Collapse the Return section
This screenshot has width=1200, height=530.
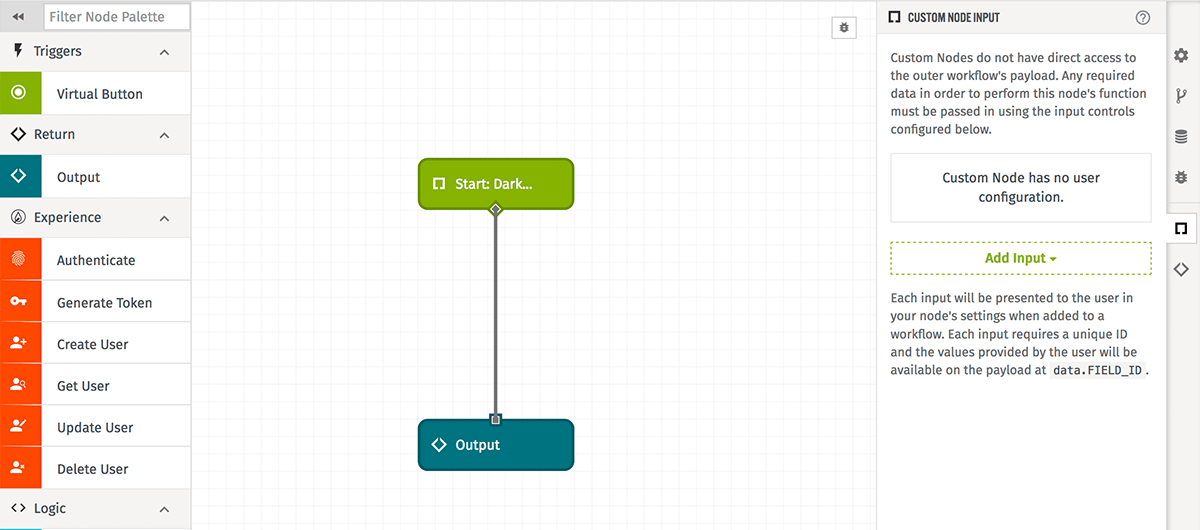(x=164, y=135)
